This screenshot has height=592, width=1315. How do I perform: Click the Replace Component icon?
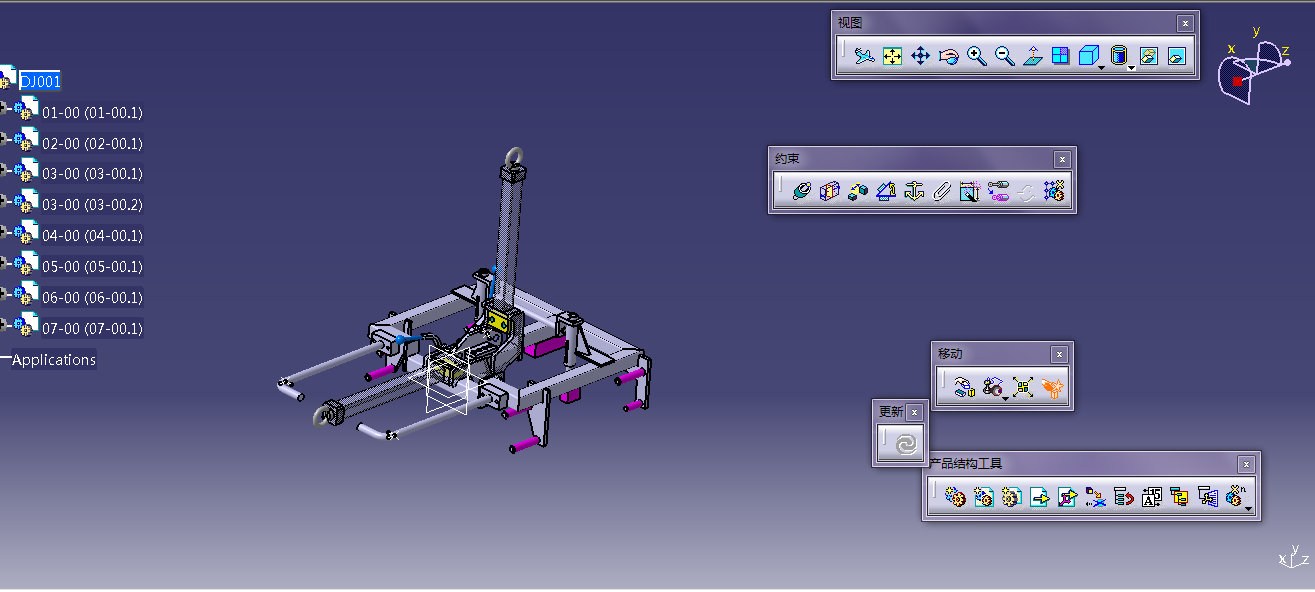1095,496
